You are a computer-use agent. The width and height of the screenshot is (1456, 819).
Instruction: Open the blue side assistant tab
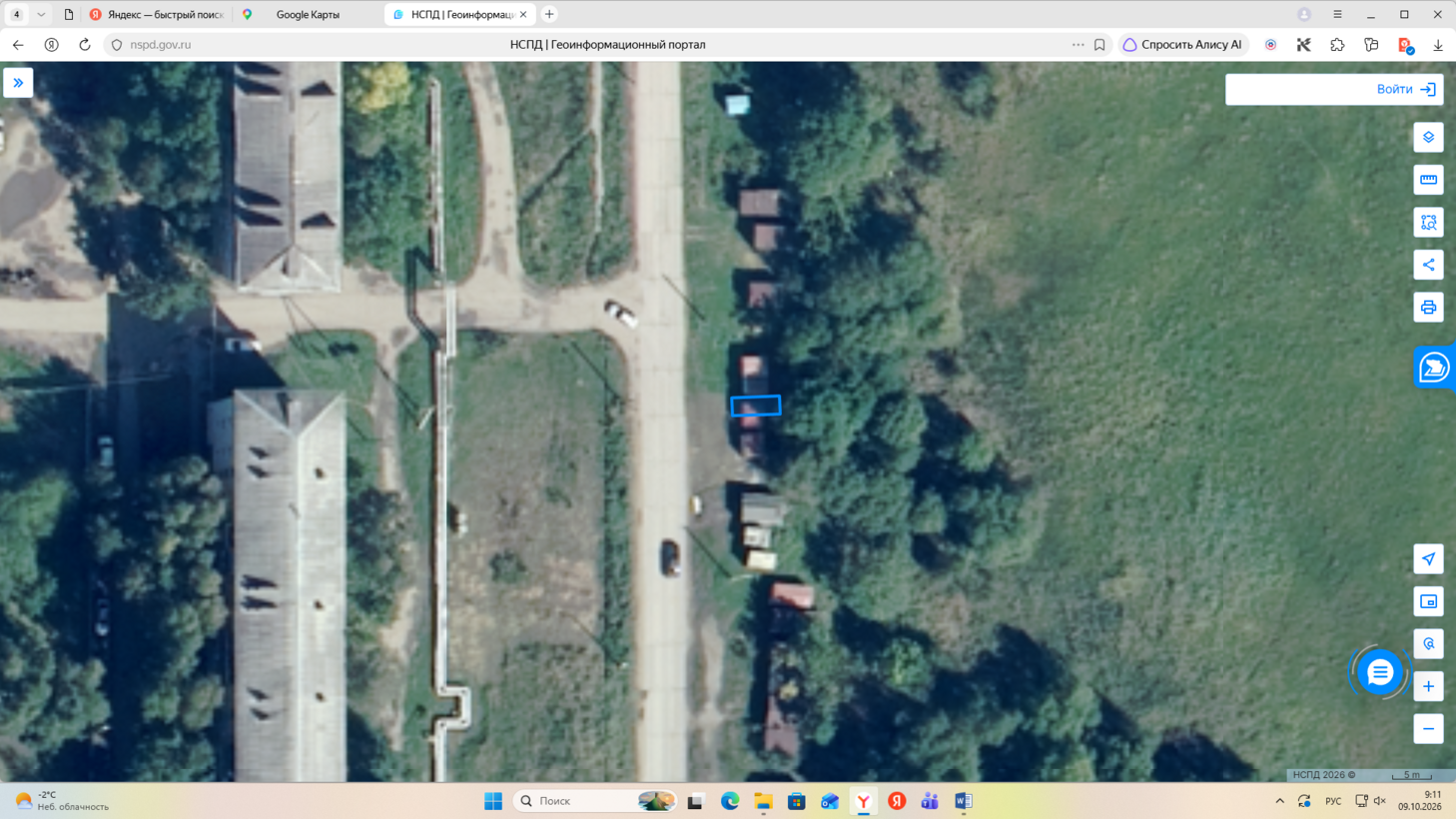pos(1434,368)
